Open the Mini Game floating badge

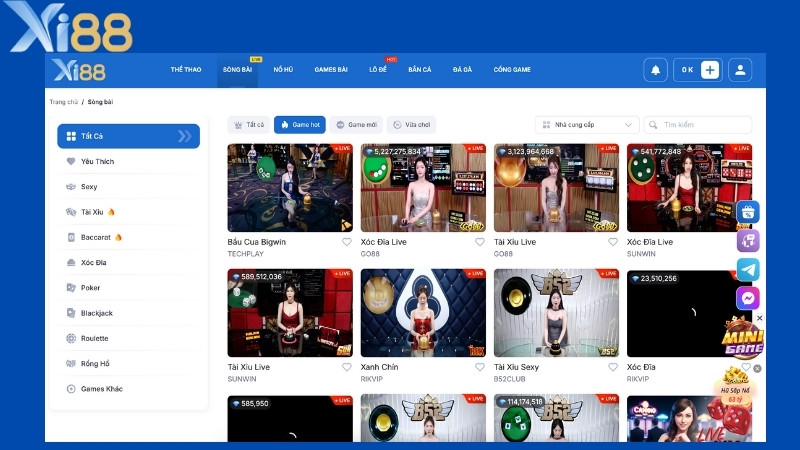point(742,338)
